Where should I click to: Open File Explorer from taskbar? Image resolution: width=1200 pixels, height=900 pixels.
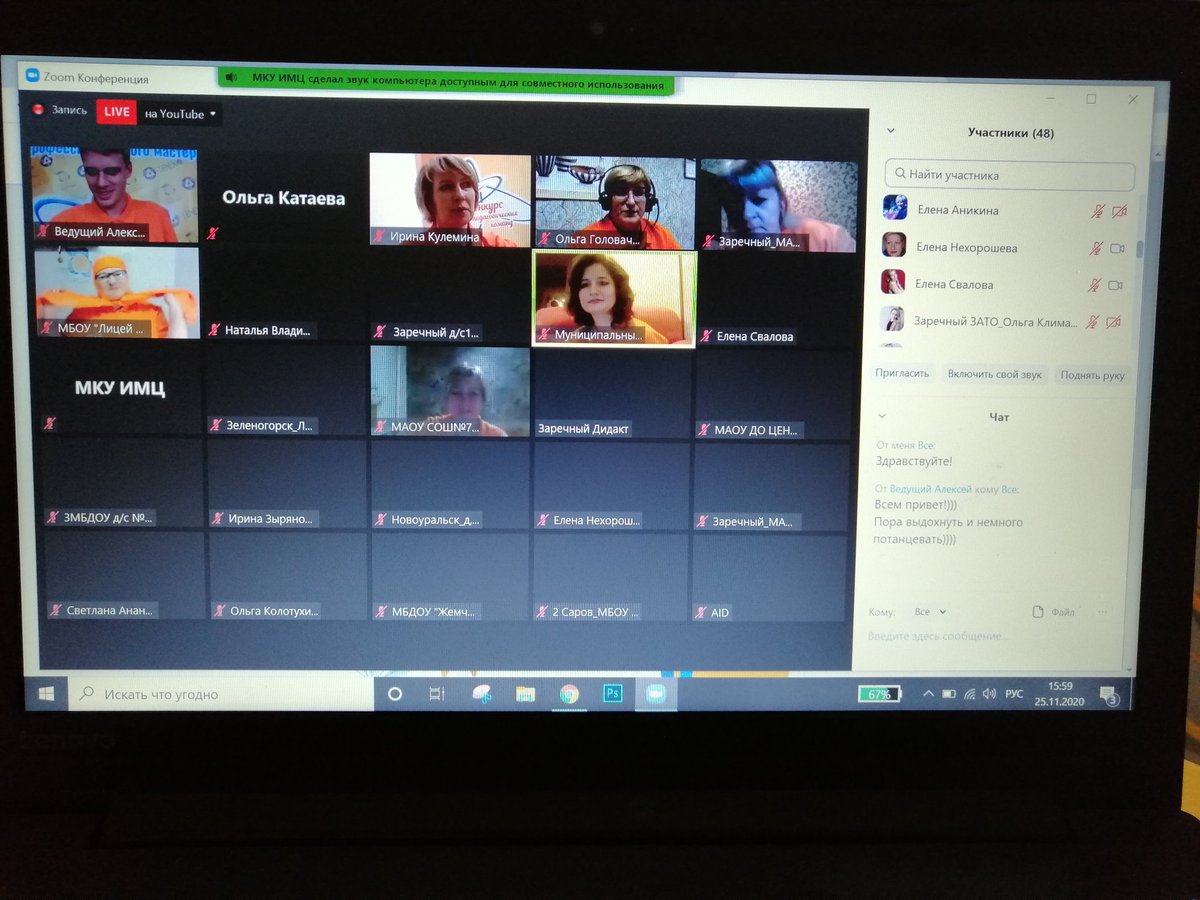point(525,693)
